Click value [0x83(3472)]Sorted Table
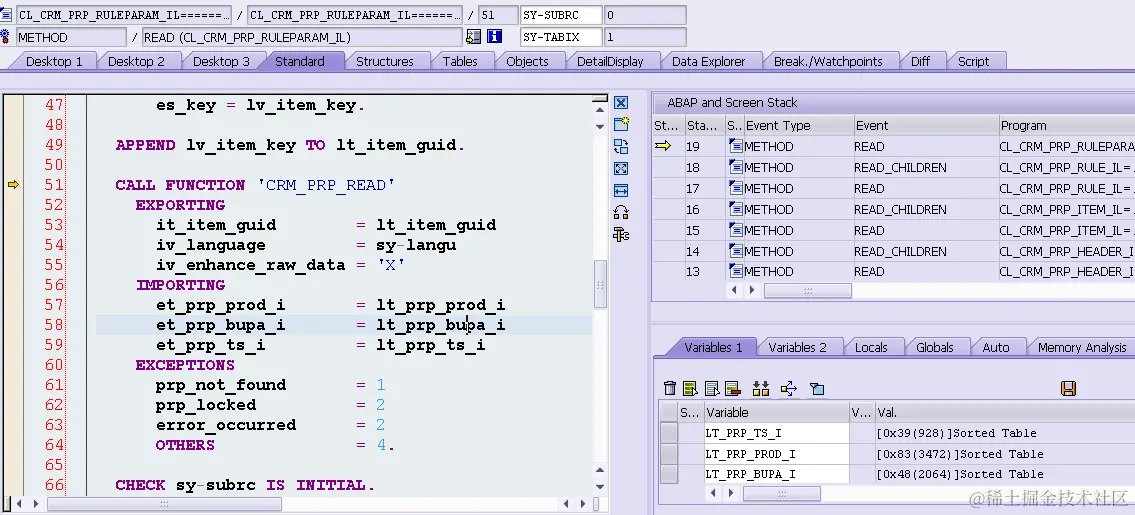The height and width of the screenshot is (515, 1135). (x=959, y=454)
